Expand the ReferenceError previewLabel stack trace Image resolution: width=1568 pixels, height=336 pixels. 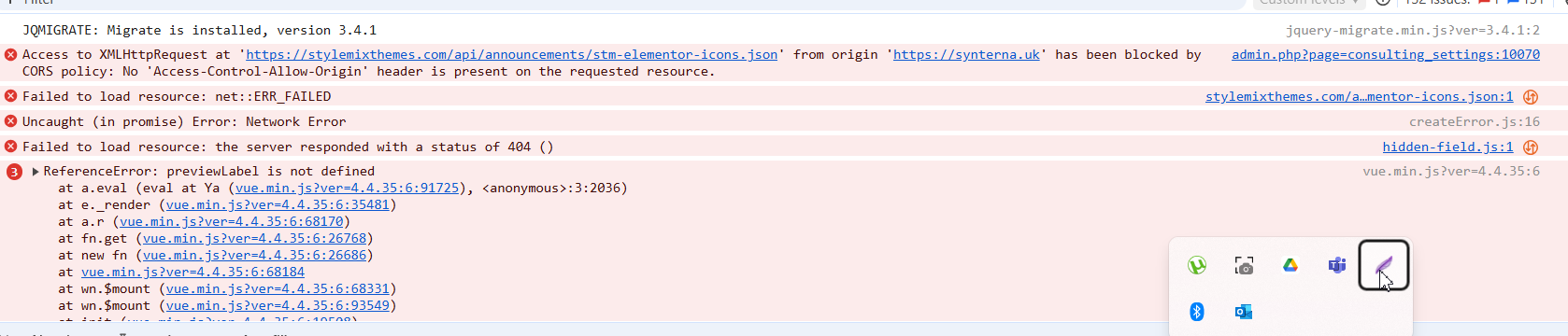(36, 172)
